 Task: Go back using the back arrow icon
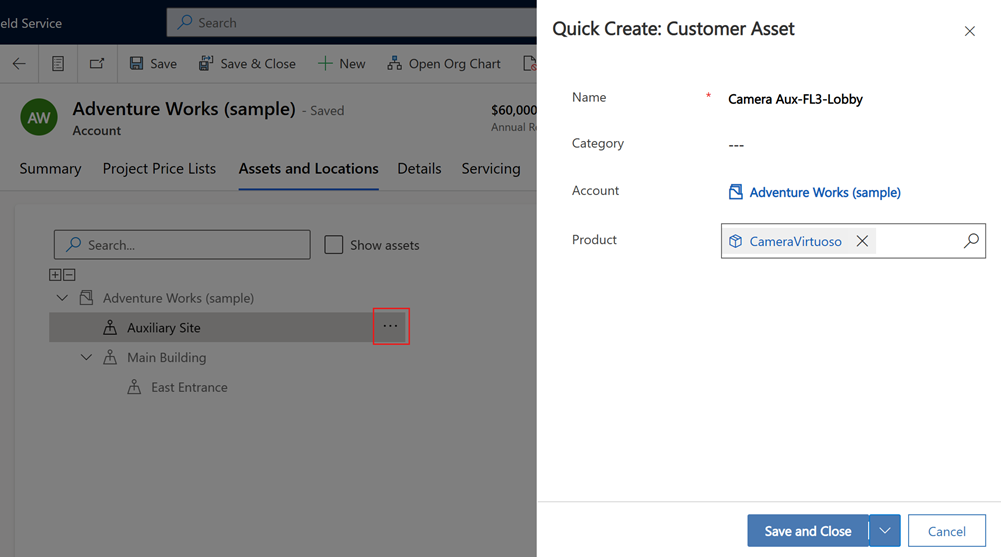click(x=19, y=64)
